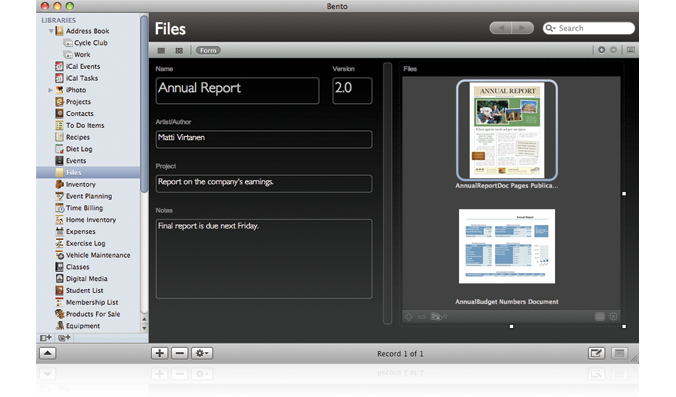Open the Home Inventory library icon
The width and height of the screenshot is (676, 397).
59,220
